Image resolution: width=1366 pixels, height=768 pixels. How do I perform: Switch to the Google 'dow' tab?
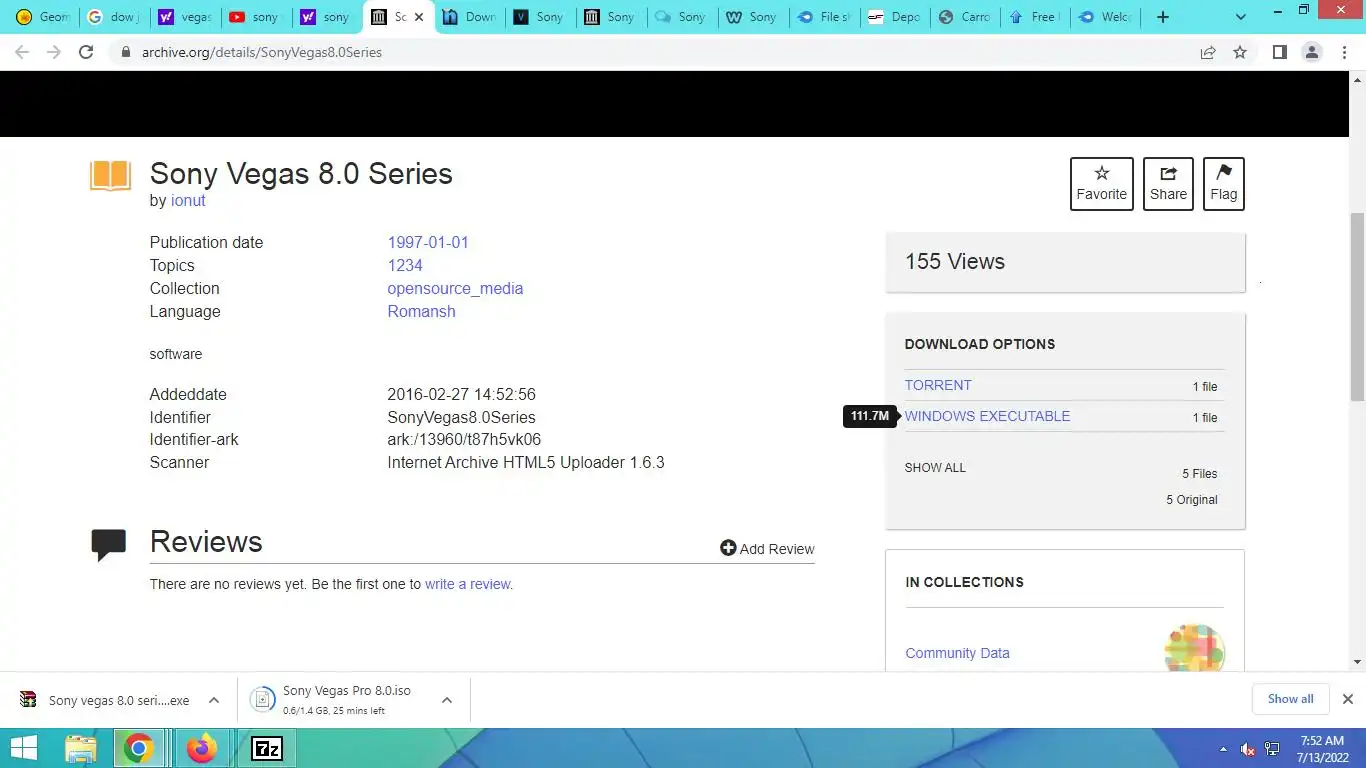click(113, 17)
